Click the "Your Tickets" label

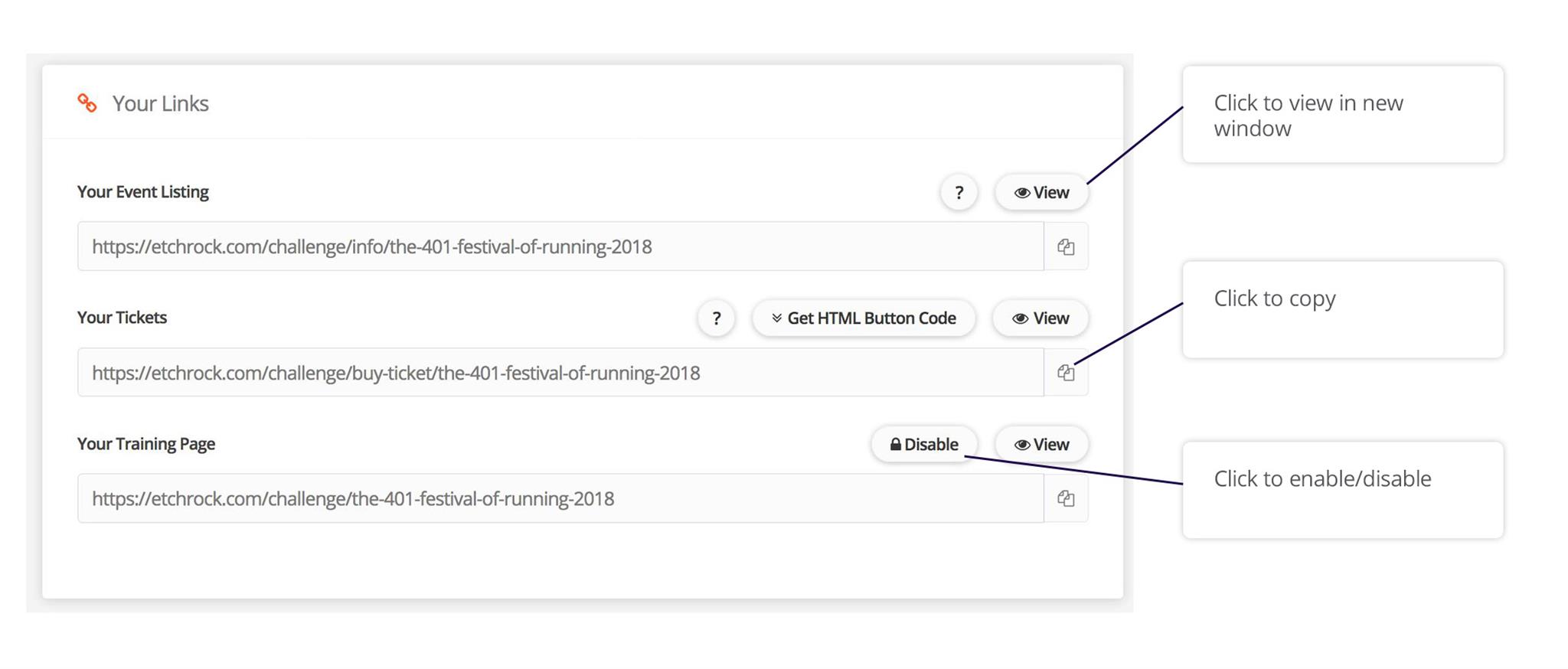[x=122, y=318]
